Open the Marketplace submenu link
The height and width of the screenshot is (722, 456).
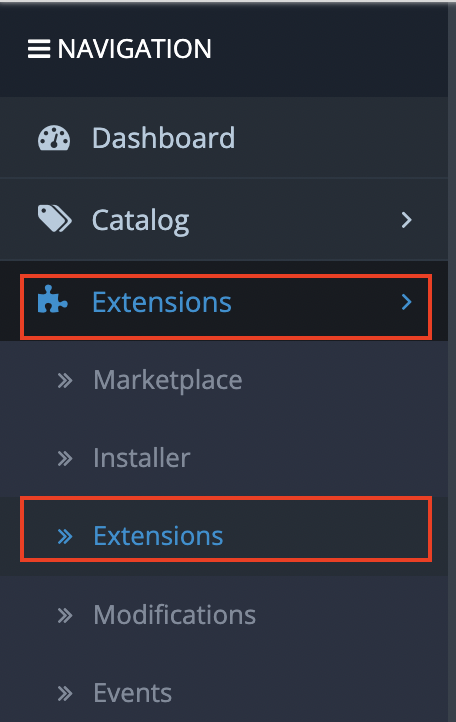point(224,380)
